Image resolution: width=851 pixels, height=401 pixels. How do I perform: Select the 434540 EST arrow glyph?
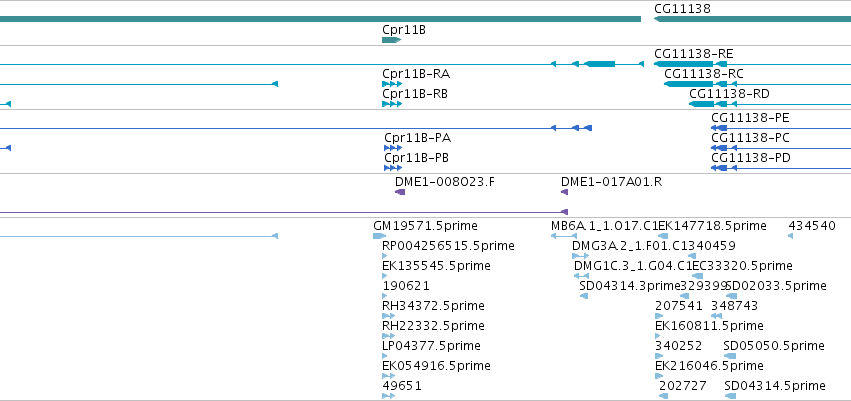pos(790,235)
